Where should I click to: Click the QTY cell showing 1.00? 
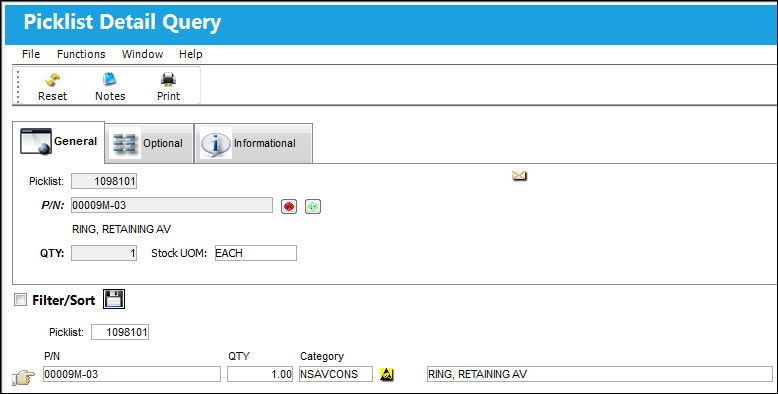(260, 374)
